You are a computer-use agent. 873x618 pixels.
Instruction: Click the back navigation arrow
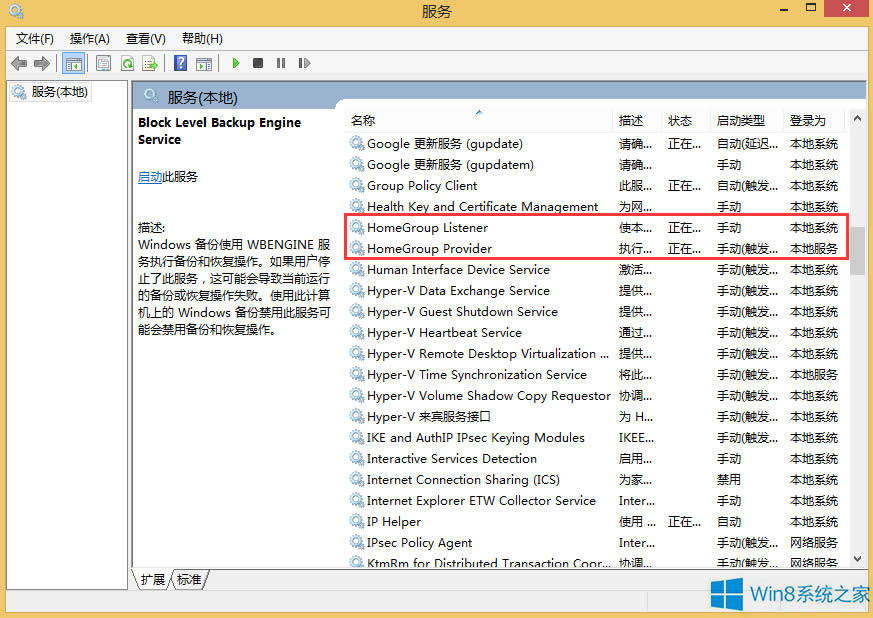tap(19, 63)
